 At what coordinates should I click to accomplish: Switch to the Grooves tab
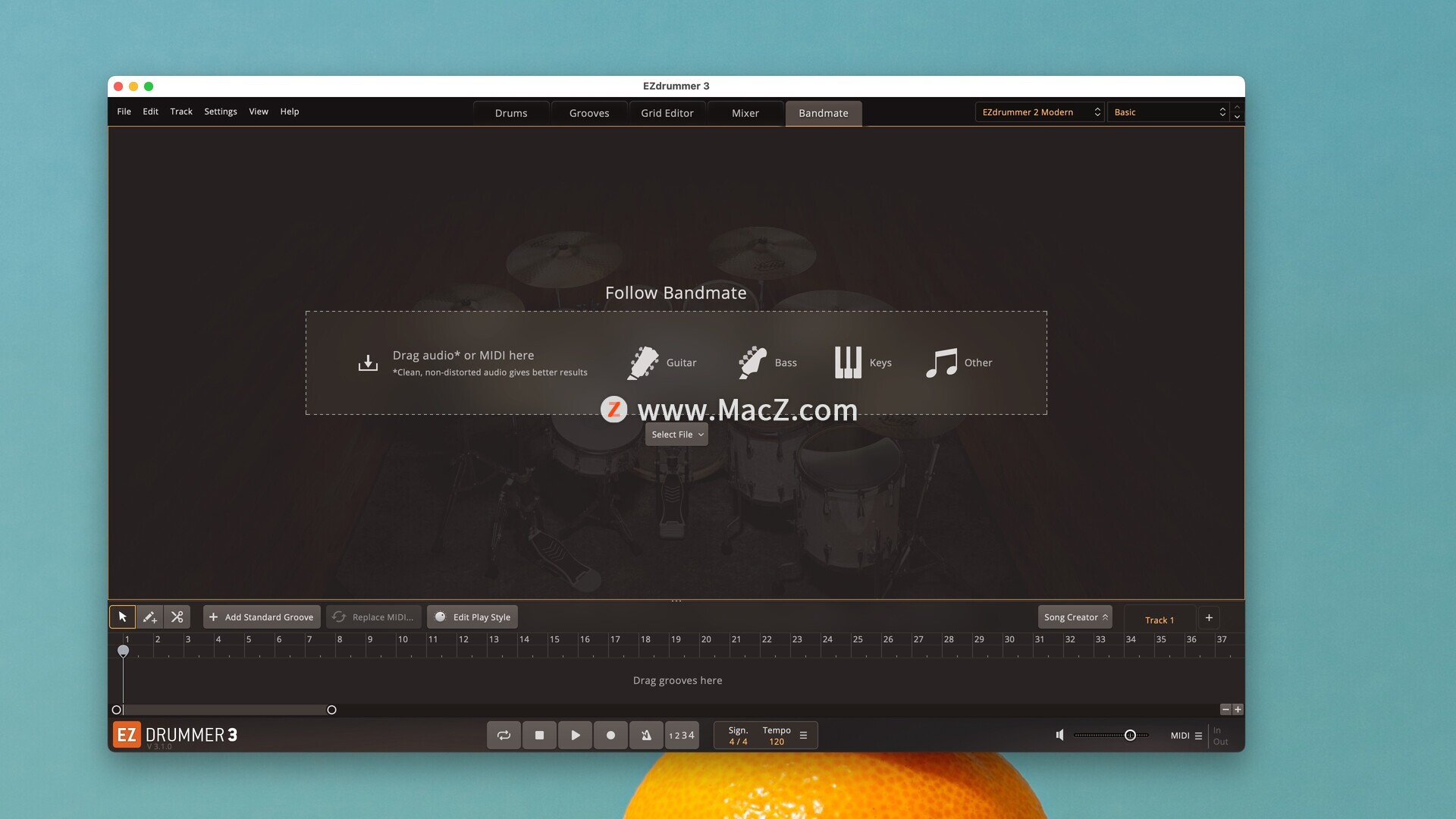pyautogui.click(x=589, y=113)
